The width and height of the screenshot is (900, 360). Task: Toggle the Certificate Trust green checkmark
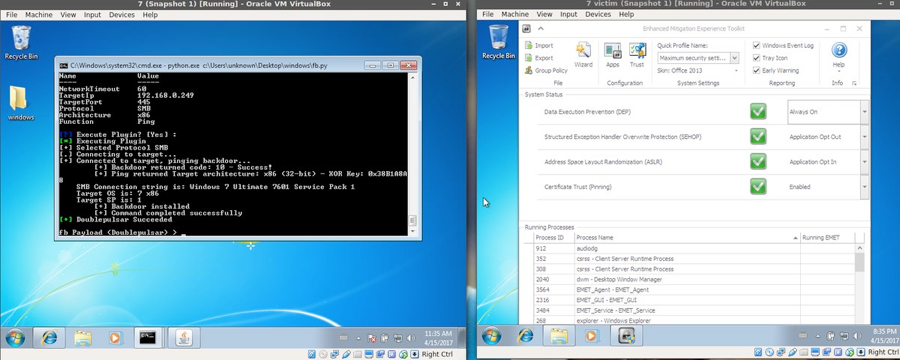click(758, 187)
